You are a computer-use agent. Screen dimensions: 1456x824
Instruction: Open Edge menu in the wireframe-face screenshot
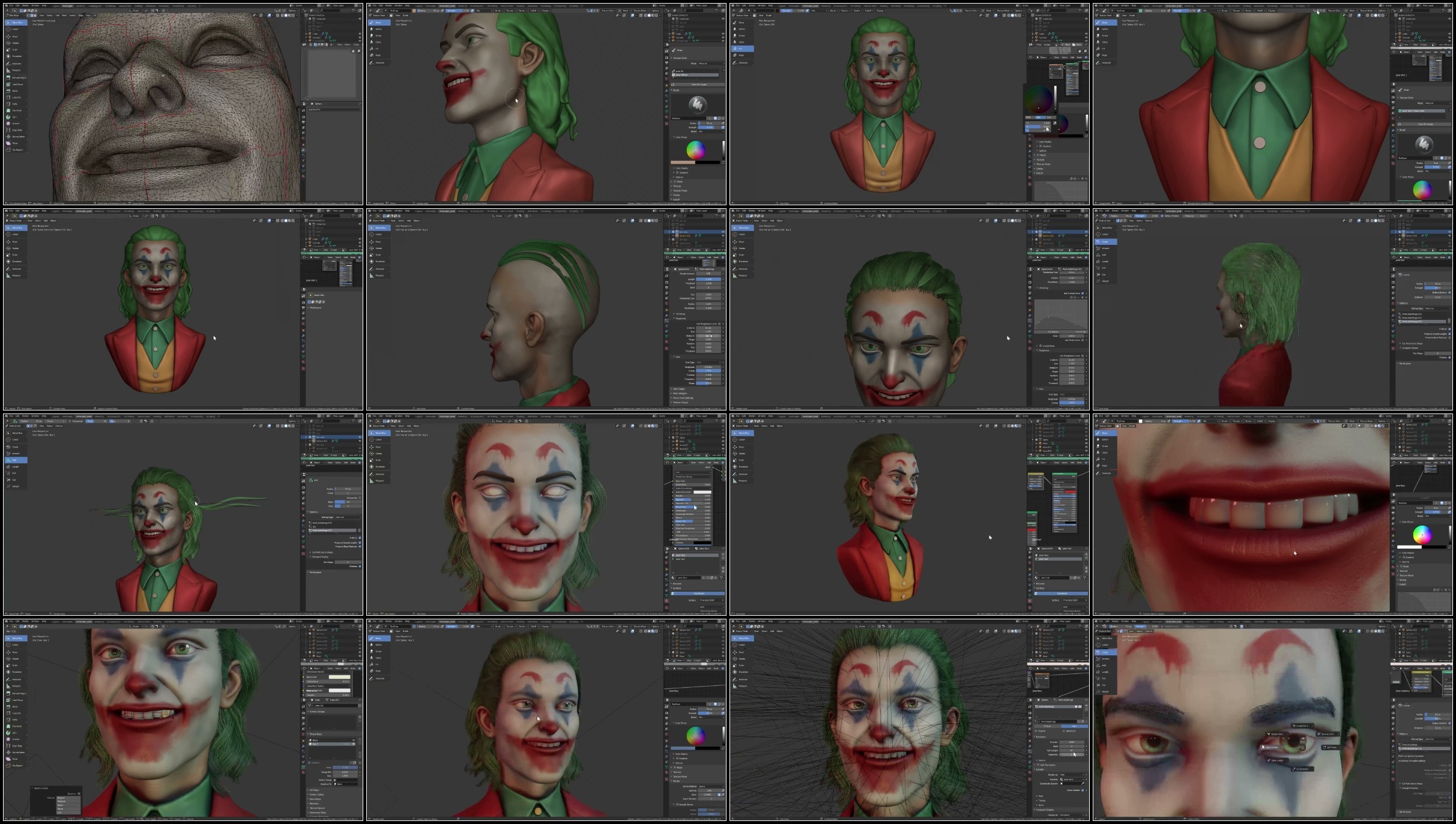click(80, 16)
